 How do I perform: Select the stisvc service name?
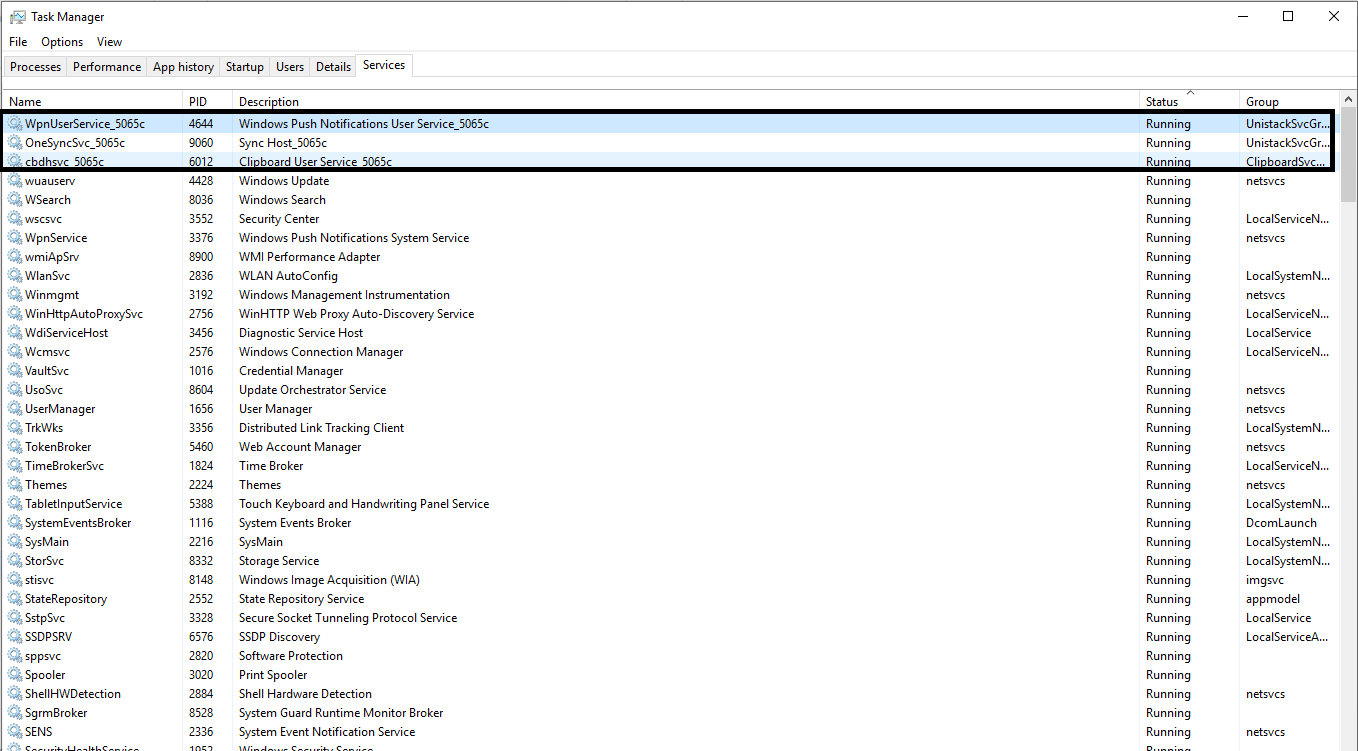click(40, 580)
